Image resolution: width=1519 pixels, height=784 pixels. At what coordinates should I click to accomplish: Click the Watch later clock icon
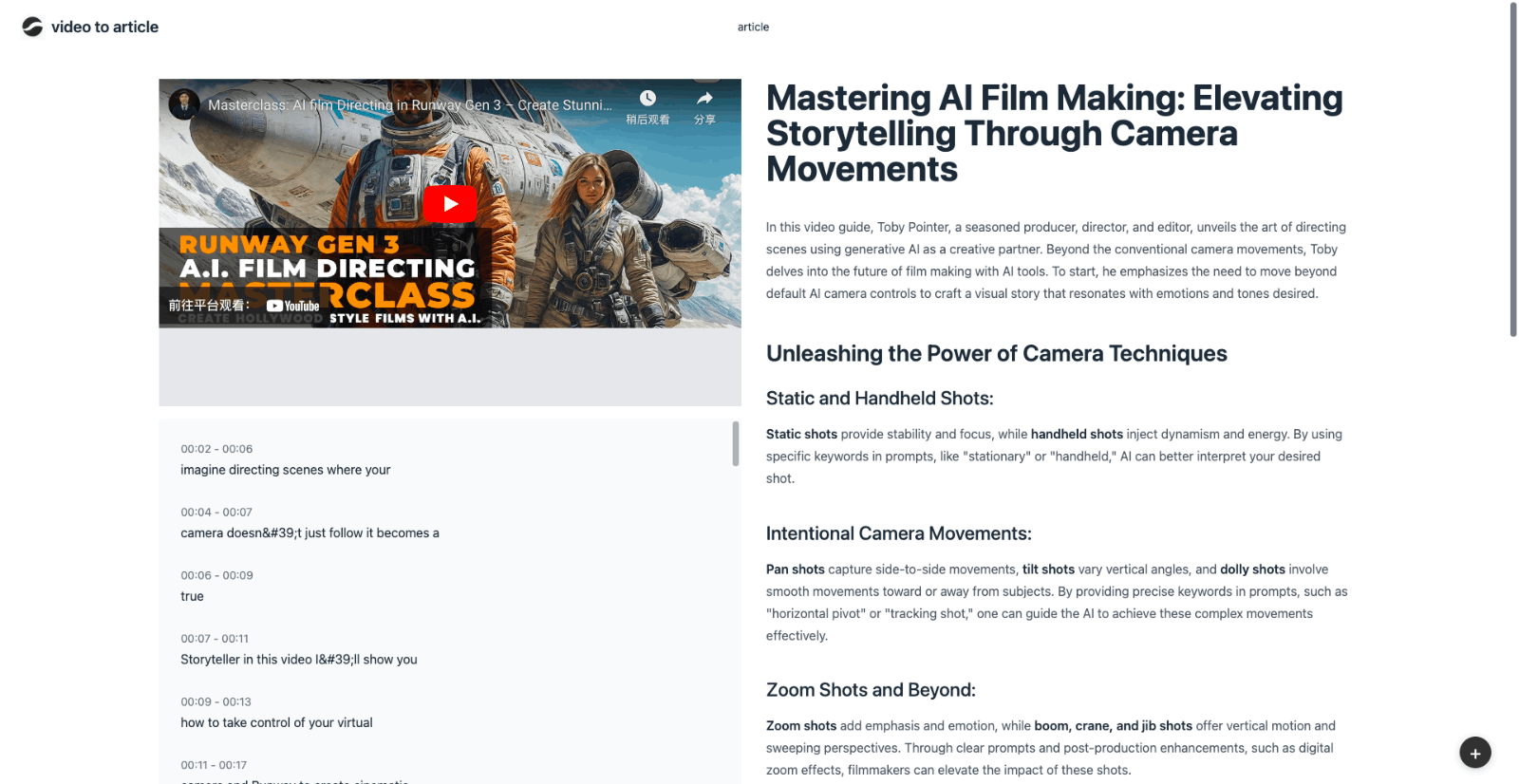click(647, 98)
